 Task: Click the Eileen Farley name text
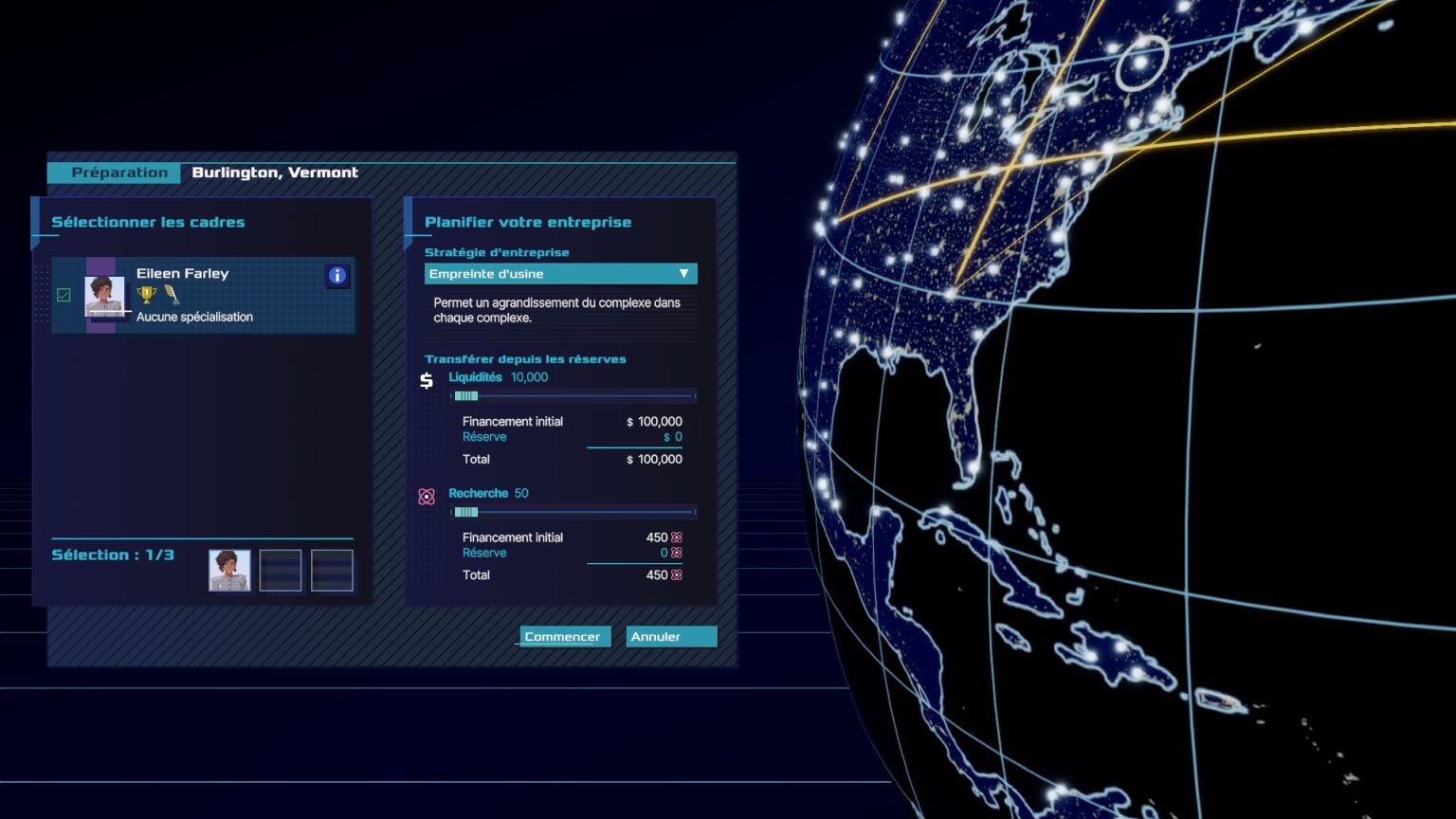[183, 273]
